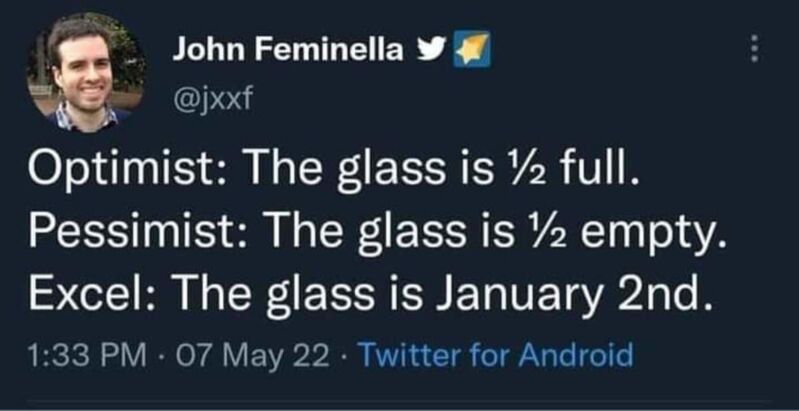Click the display name John Feminella
The width and height of the screenshot is (799, 411).
click(288, 50)
